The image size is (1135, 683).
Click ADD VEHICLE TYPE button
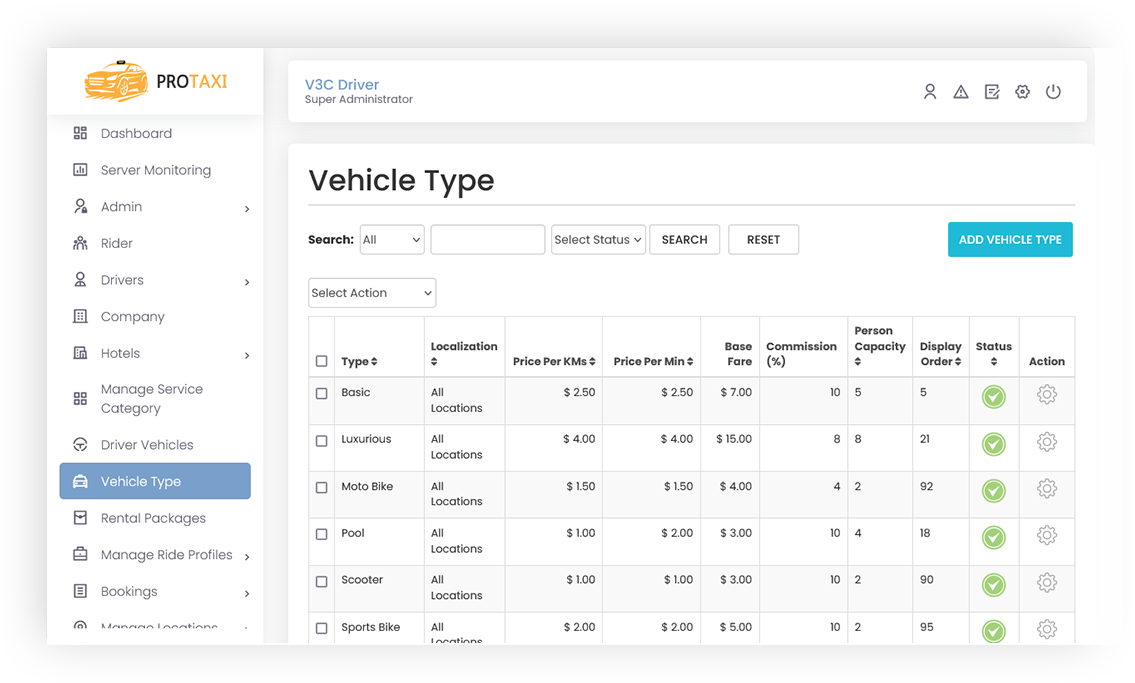click(x=1010, y=239)
